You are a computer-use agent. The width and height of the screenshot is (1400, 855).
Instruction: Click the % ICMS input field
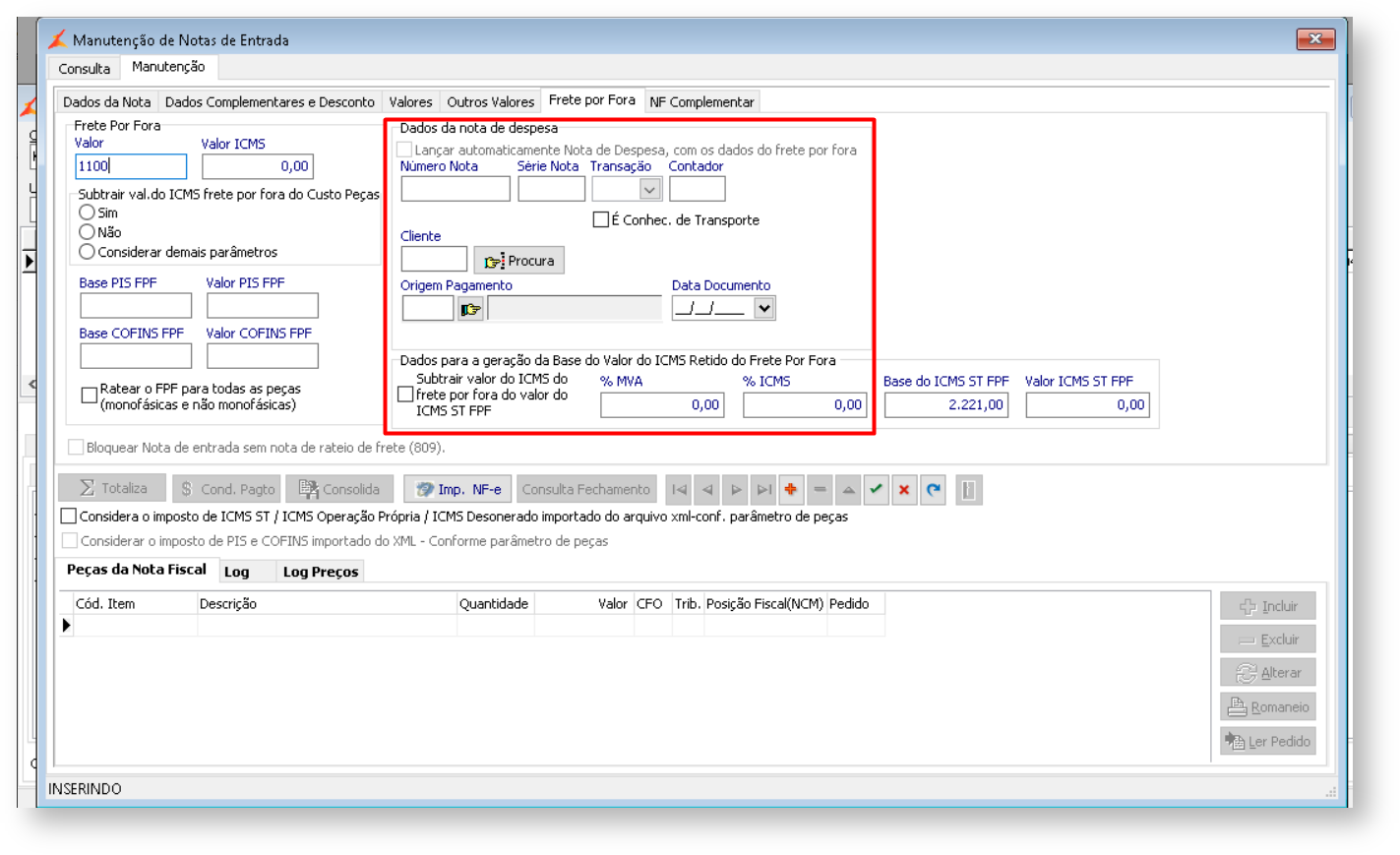805,404
